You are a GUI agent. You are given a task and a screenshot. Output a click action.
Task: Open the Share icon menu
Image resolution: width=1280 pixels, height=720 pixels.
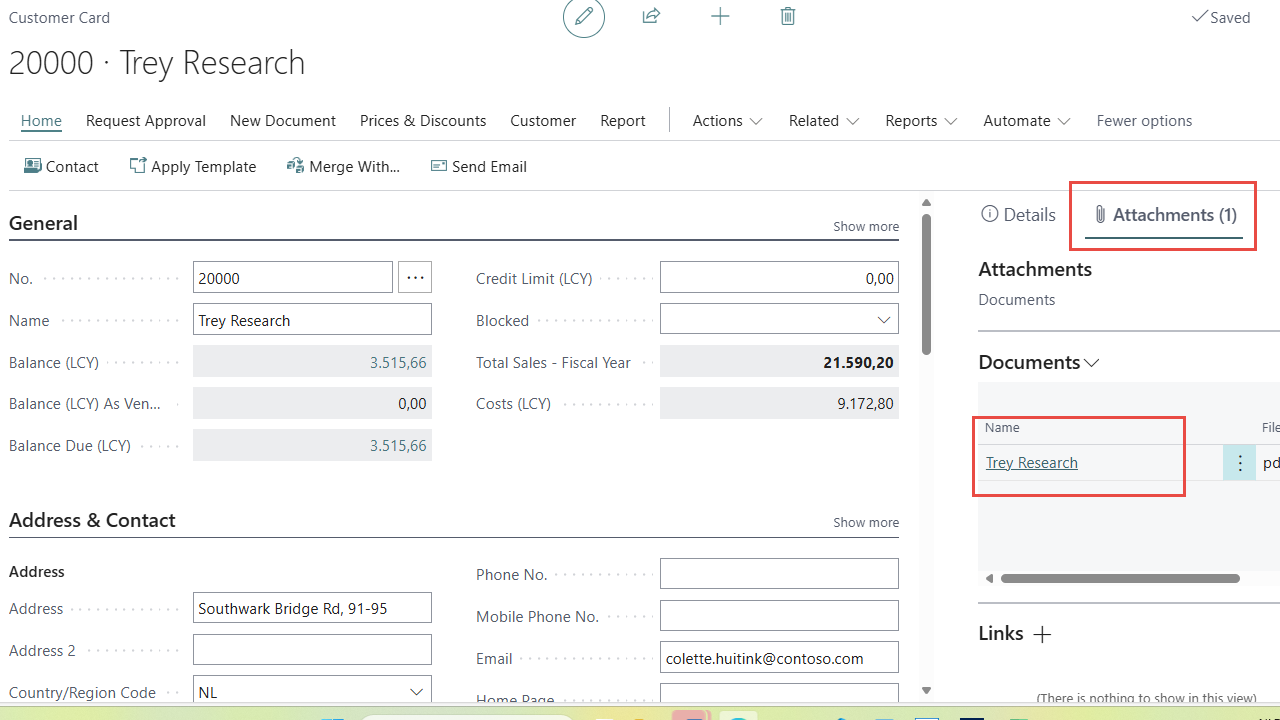651,16
